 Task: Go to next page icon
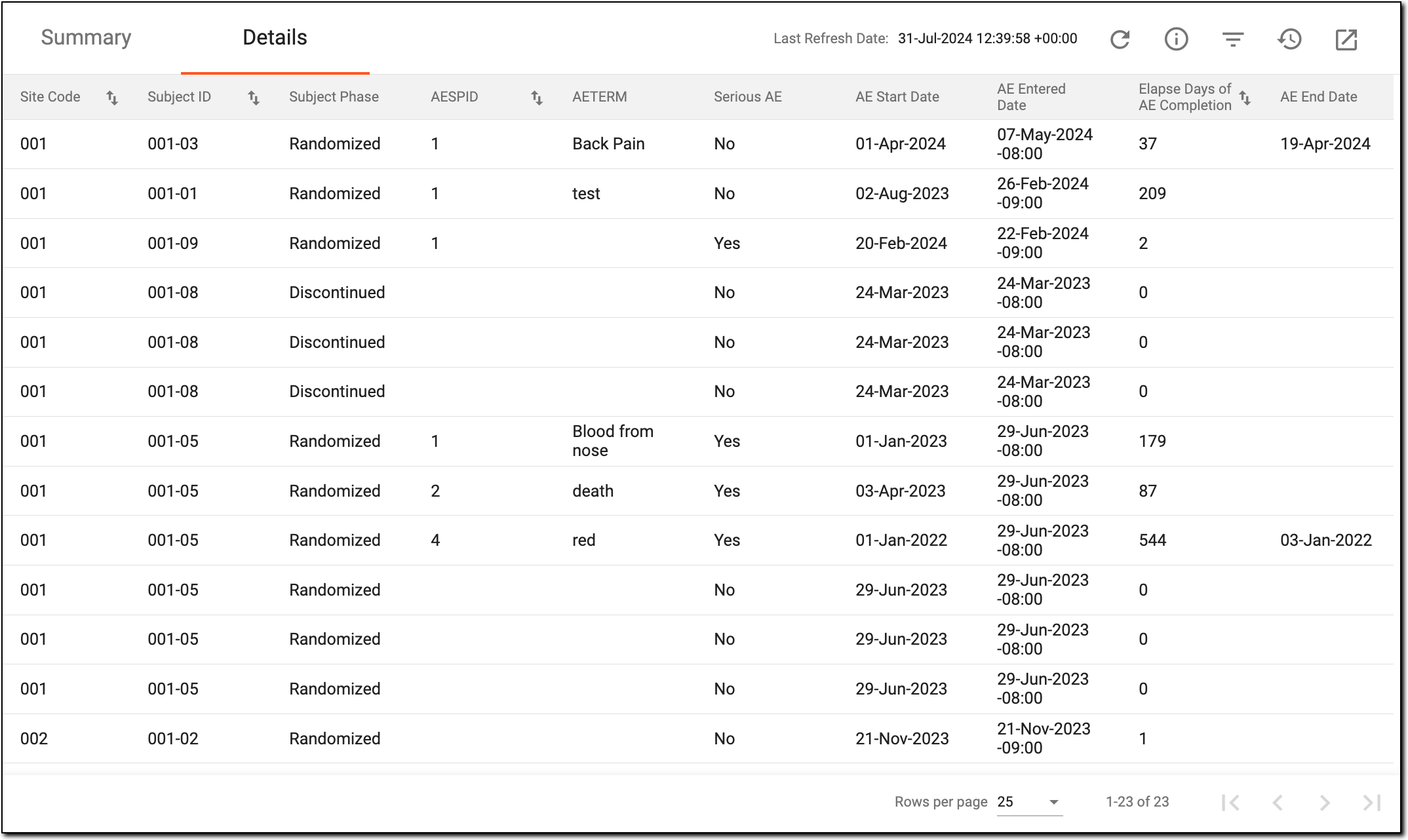pyautogui.click(x=1325, y=802)
